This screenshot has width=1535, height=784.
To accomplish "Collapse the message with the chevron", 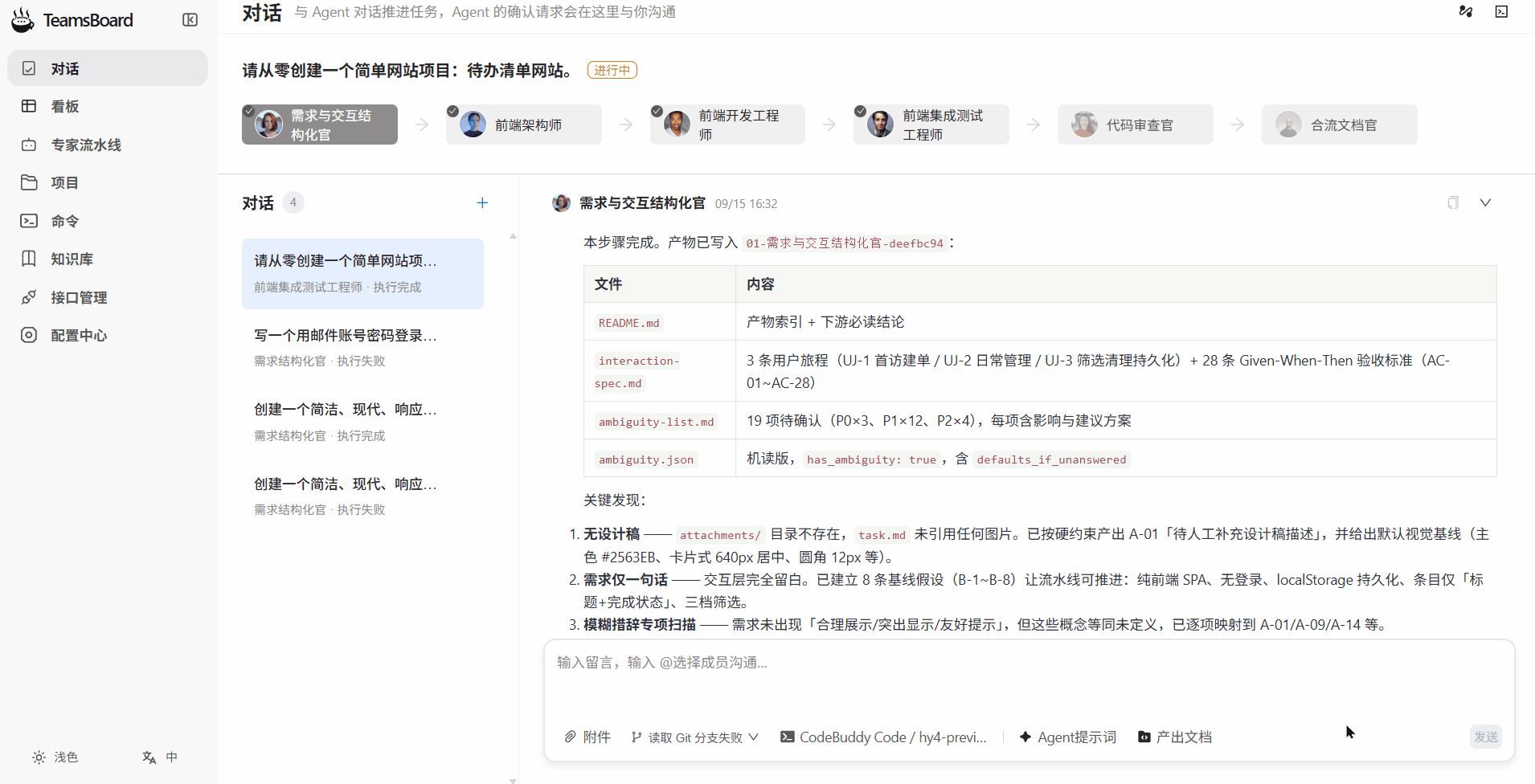I will click(1485, 202).
